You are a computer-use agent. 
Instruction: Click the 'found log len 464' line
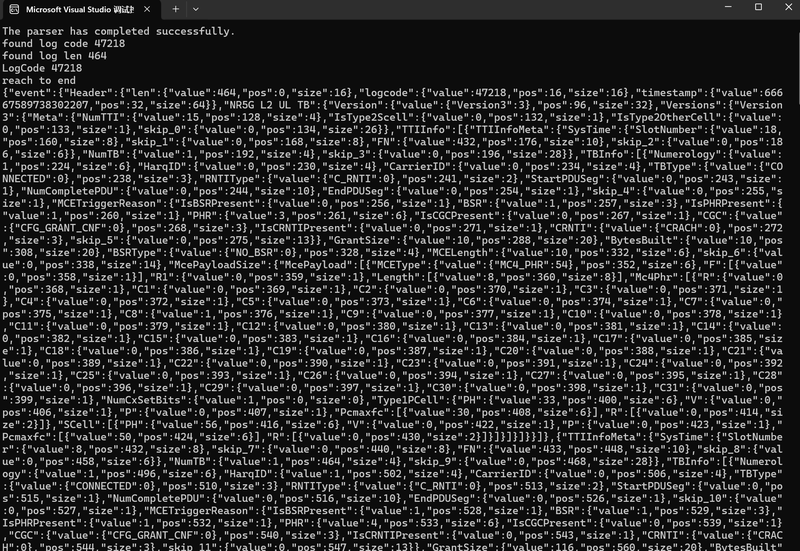coord(54,56)
